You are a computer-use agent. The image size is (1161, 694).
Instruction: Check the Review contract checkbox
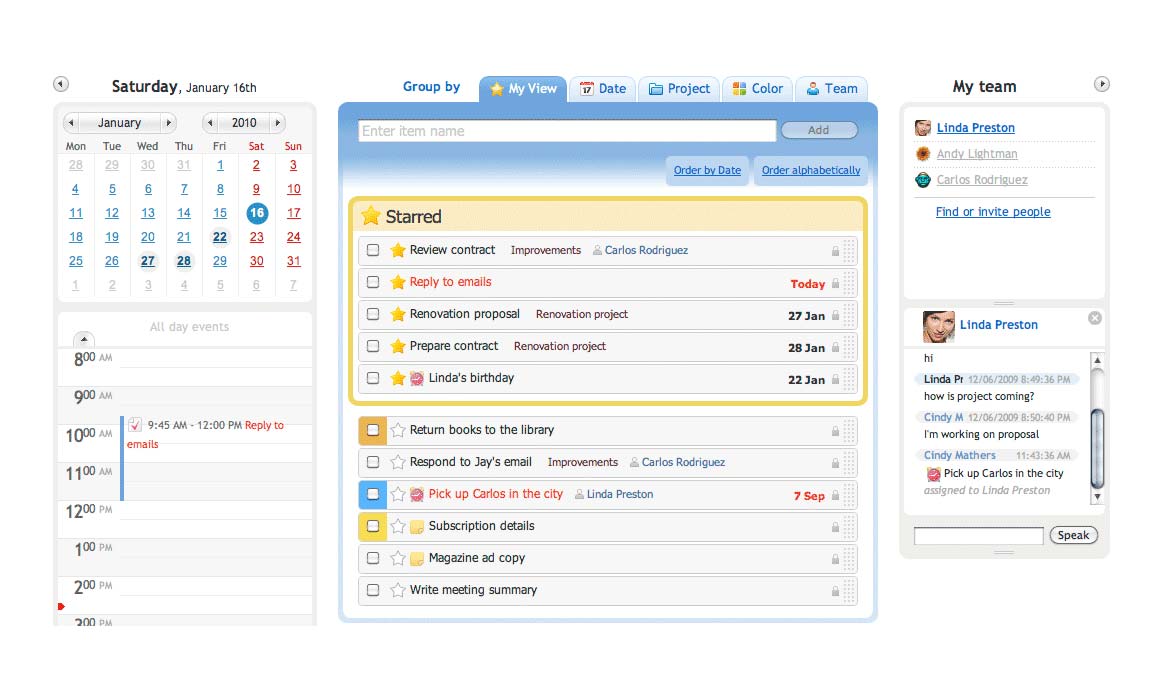(373, 250)
